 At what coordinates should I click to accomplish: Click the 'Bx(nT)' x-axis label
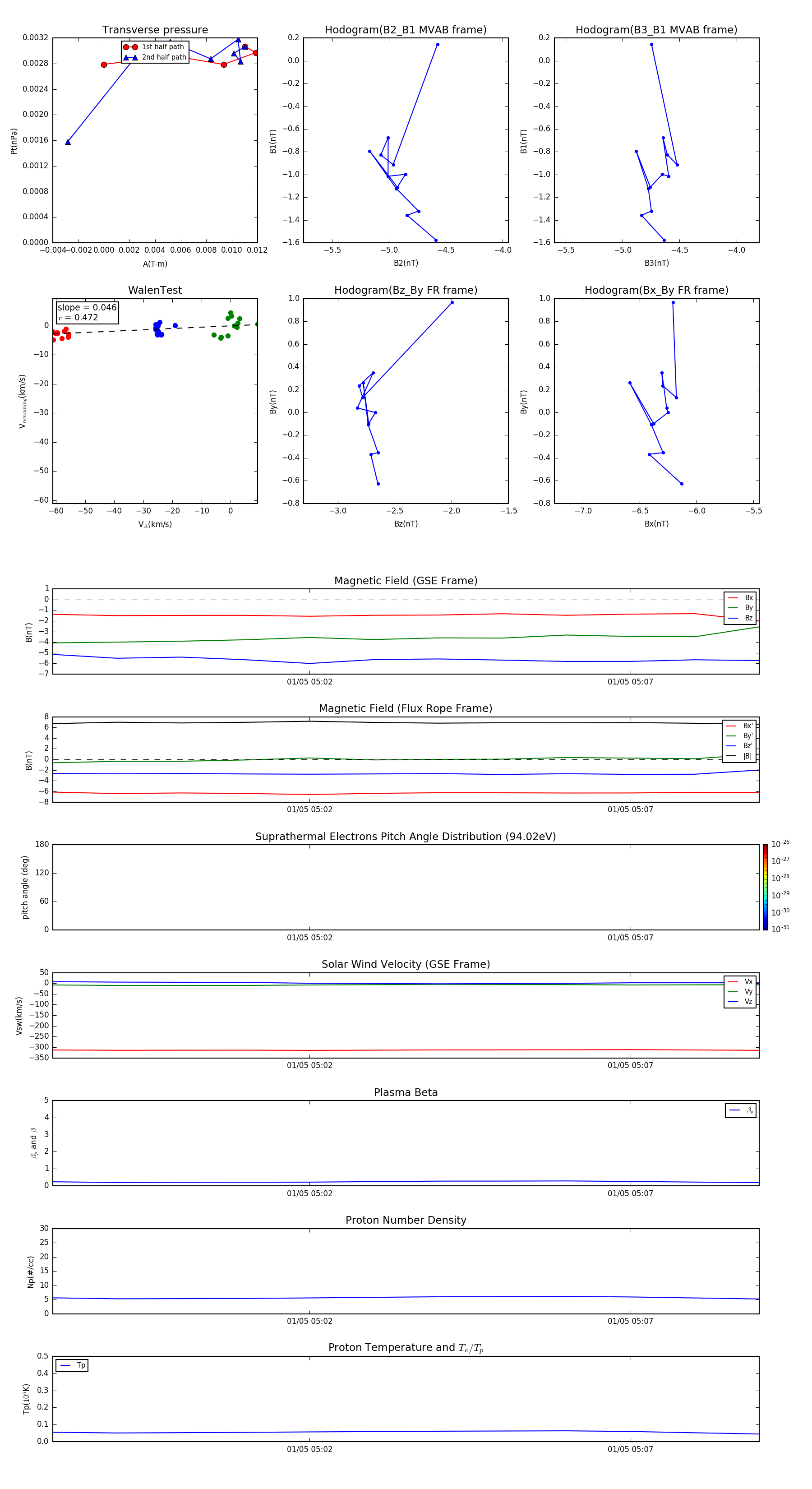tap(656, 524)
